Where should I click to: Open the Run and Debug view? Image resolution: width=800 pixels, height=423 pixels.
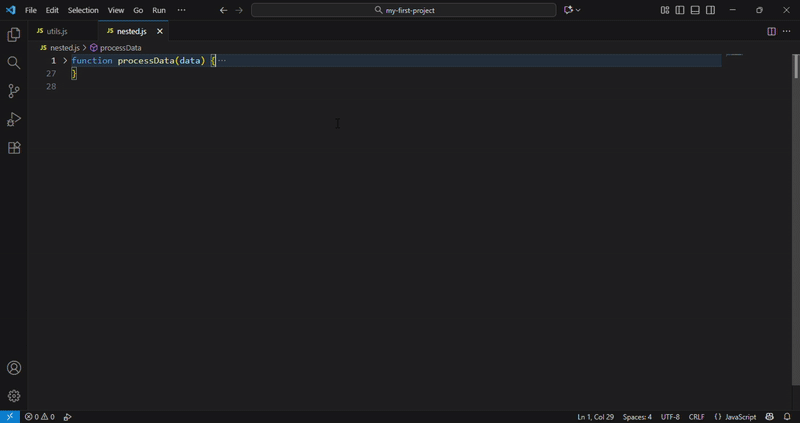point(14,119)
